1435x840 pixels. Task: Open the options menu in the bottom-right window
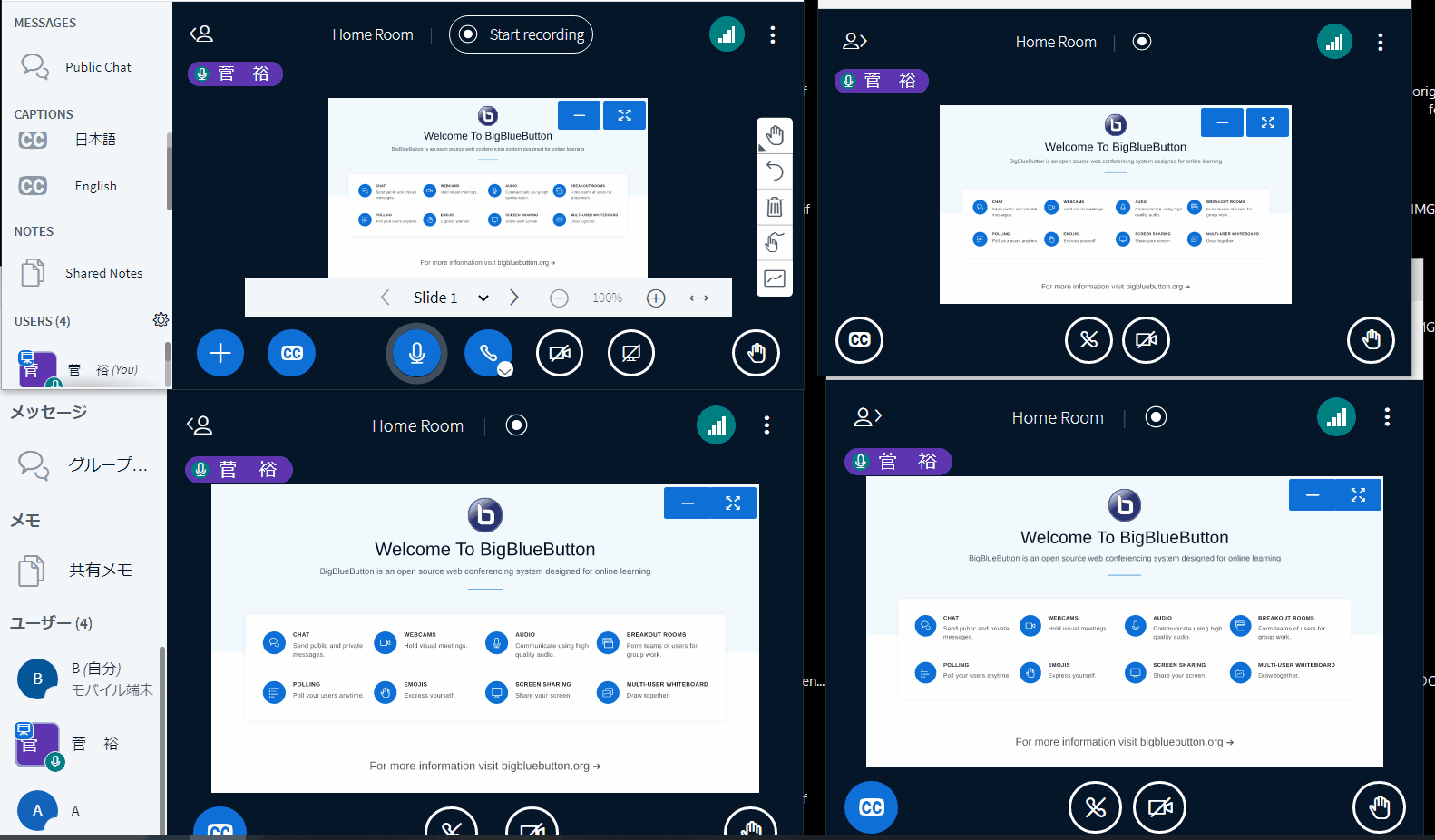pyautogui.click(x=1387, y=416)
